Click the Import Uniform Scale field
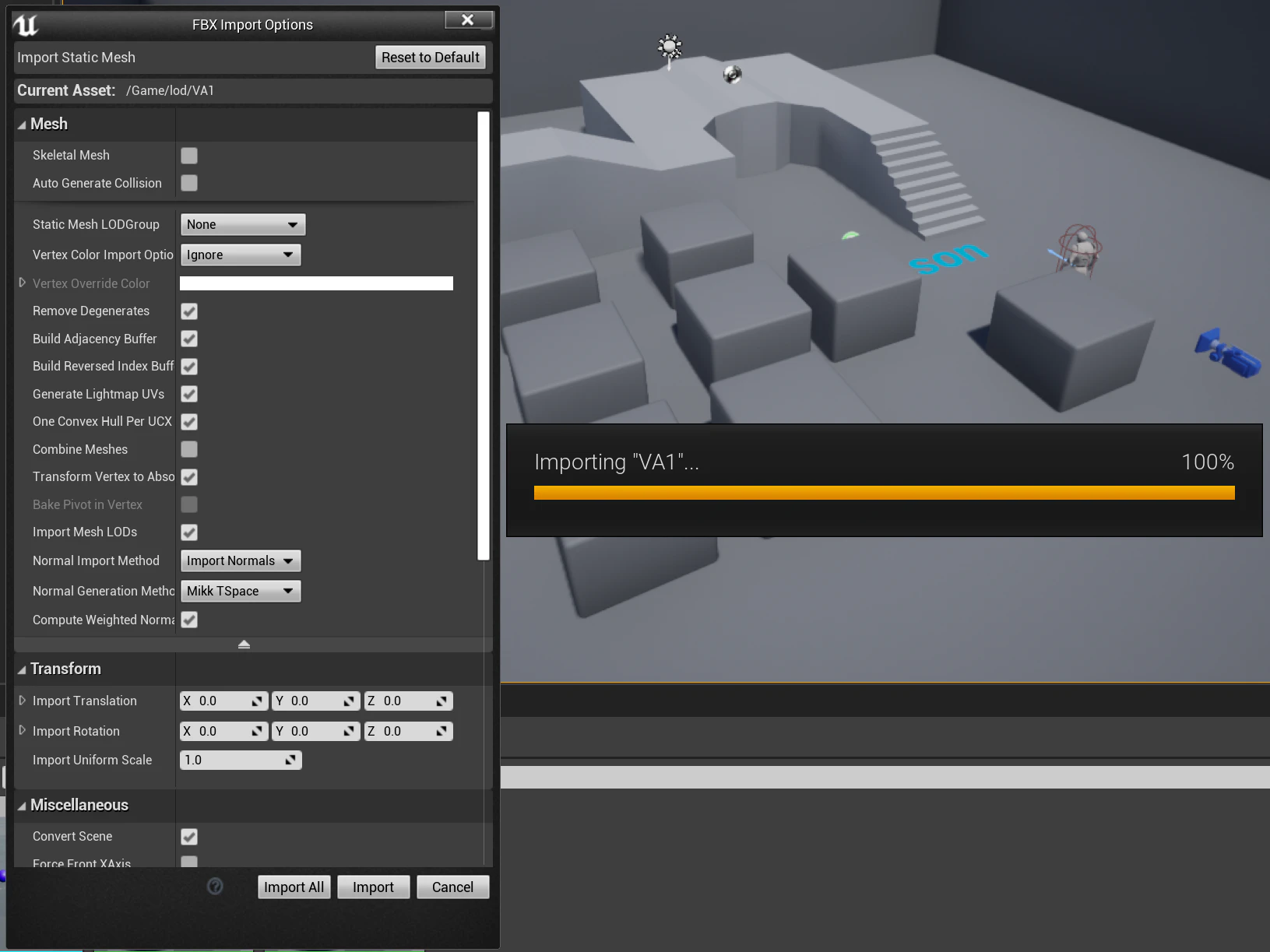1270x952 pixels. 241,760
